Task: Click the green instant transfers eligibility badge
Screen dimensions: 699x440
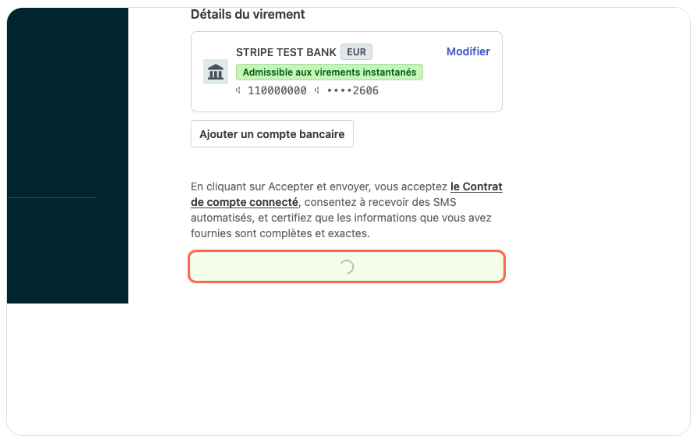Action: click(x=329, y=72)
